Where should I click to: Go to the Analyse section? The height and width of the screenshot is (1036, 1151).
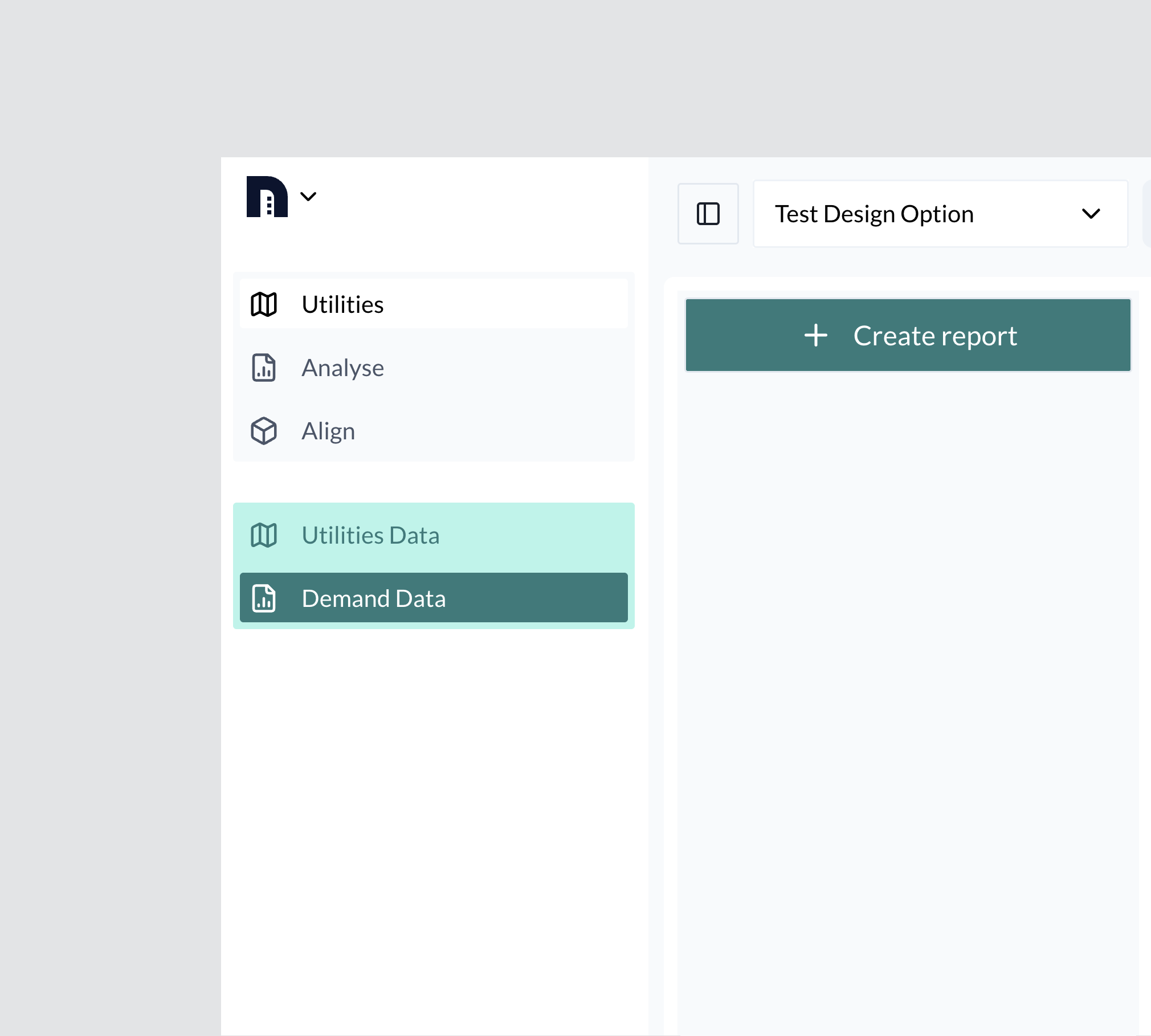[342, 368]
